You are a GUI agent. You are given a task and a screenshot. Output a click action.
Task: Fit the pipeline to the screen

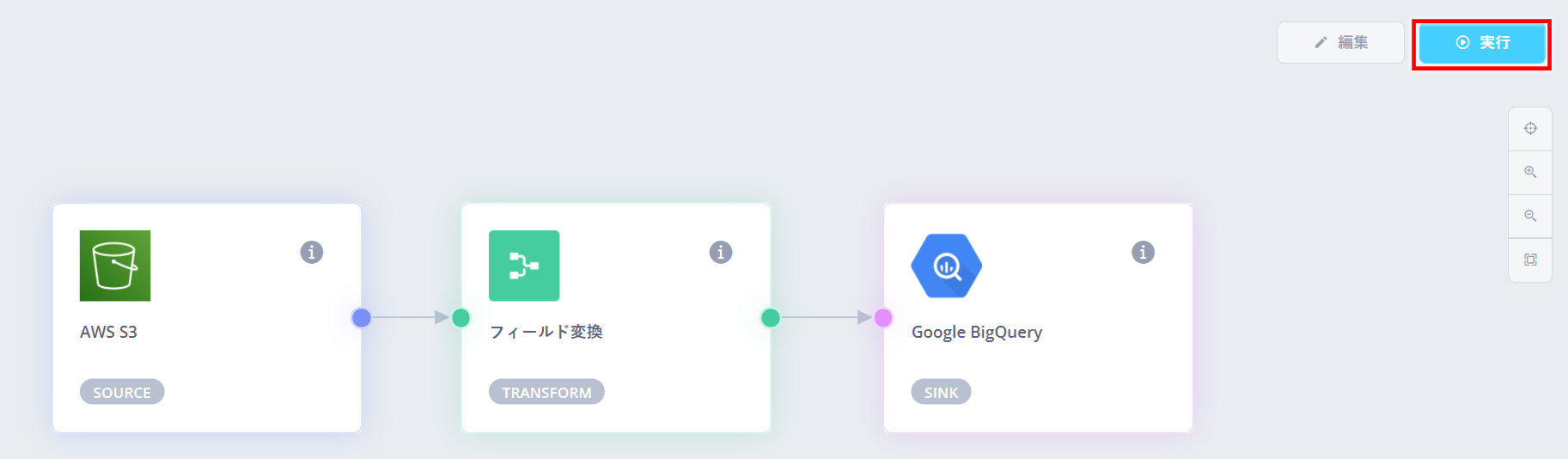pos(1530,260)
